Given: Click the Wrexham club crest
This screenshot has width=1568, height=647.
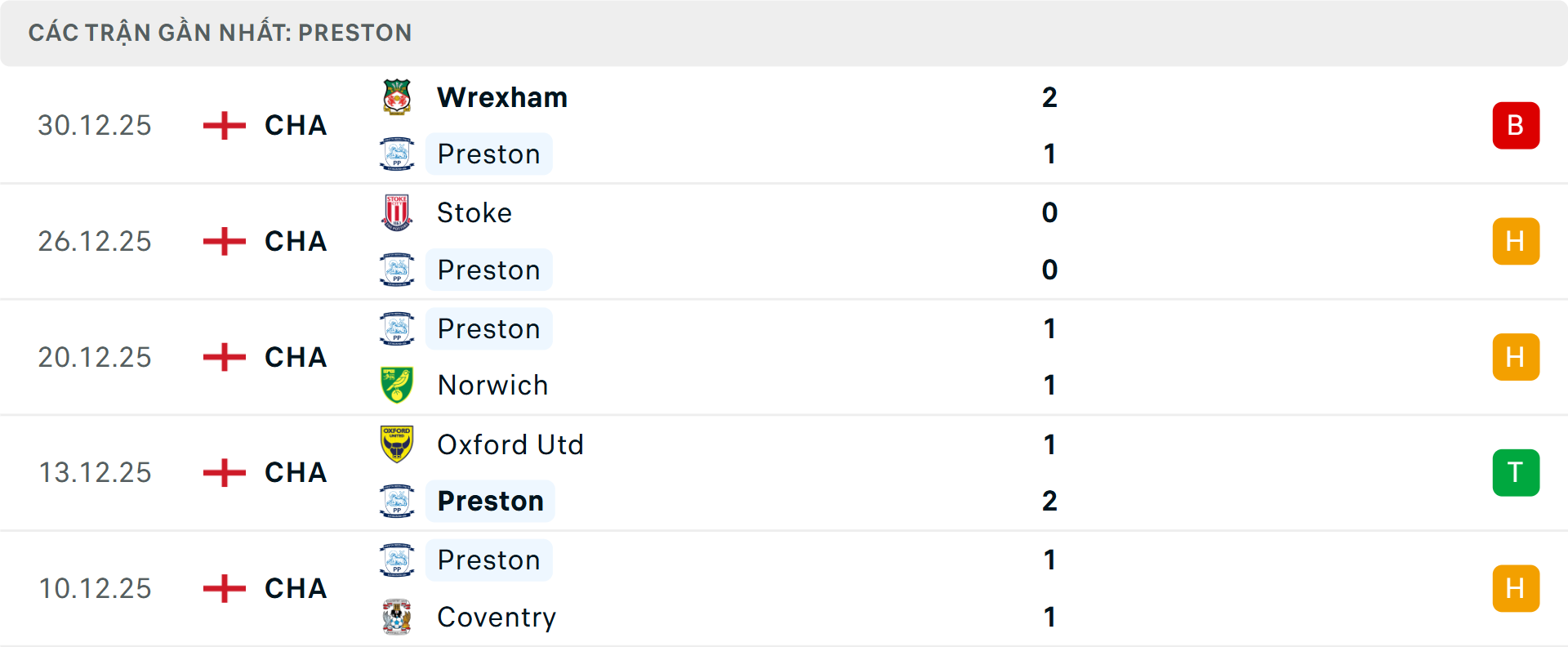Looking at the screenshot, I should (x=397, y=97).
